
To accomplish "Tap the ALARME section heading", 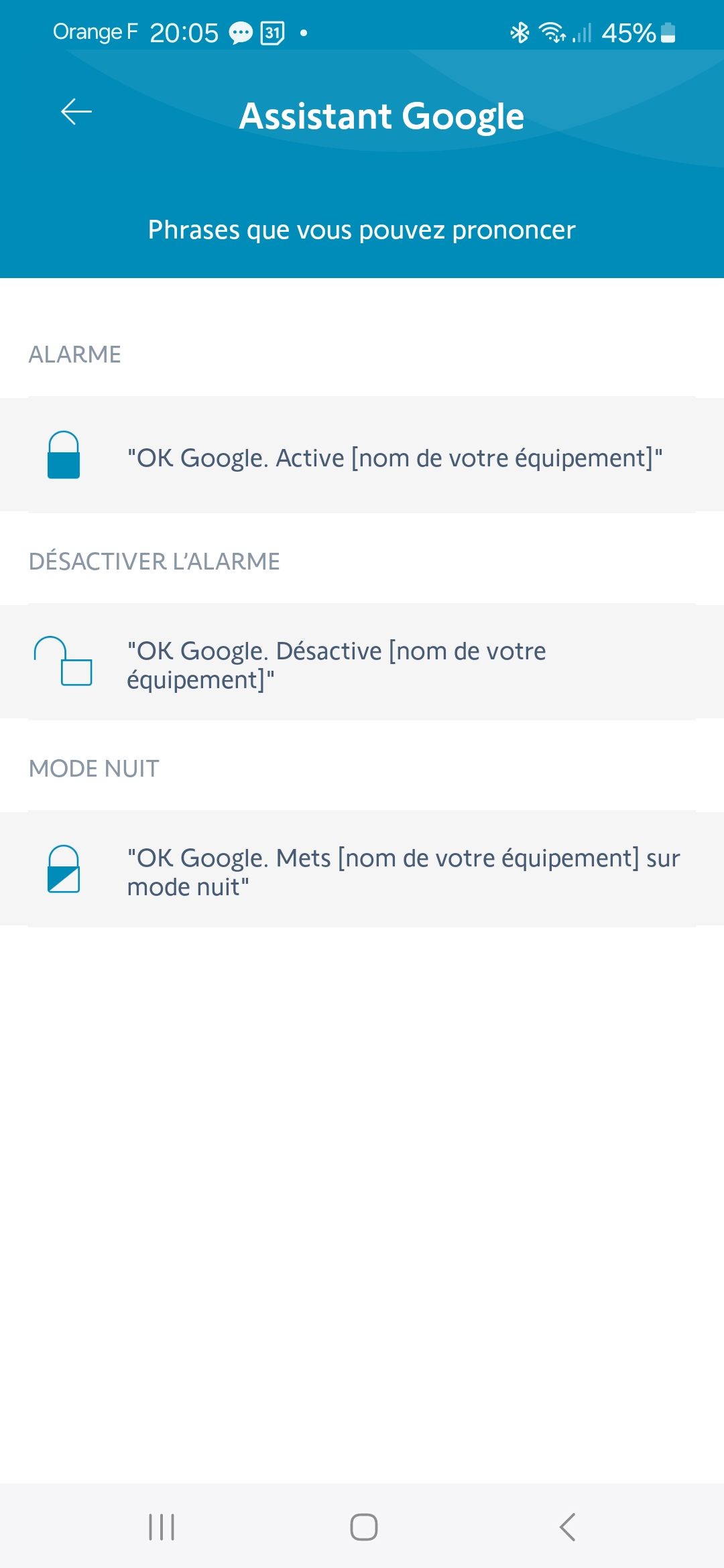I will pyautogui.click(x=75, y=354).
